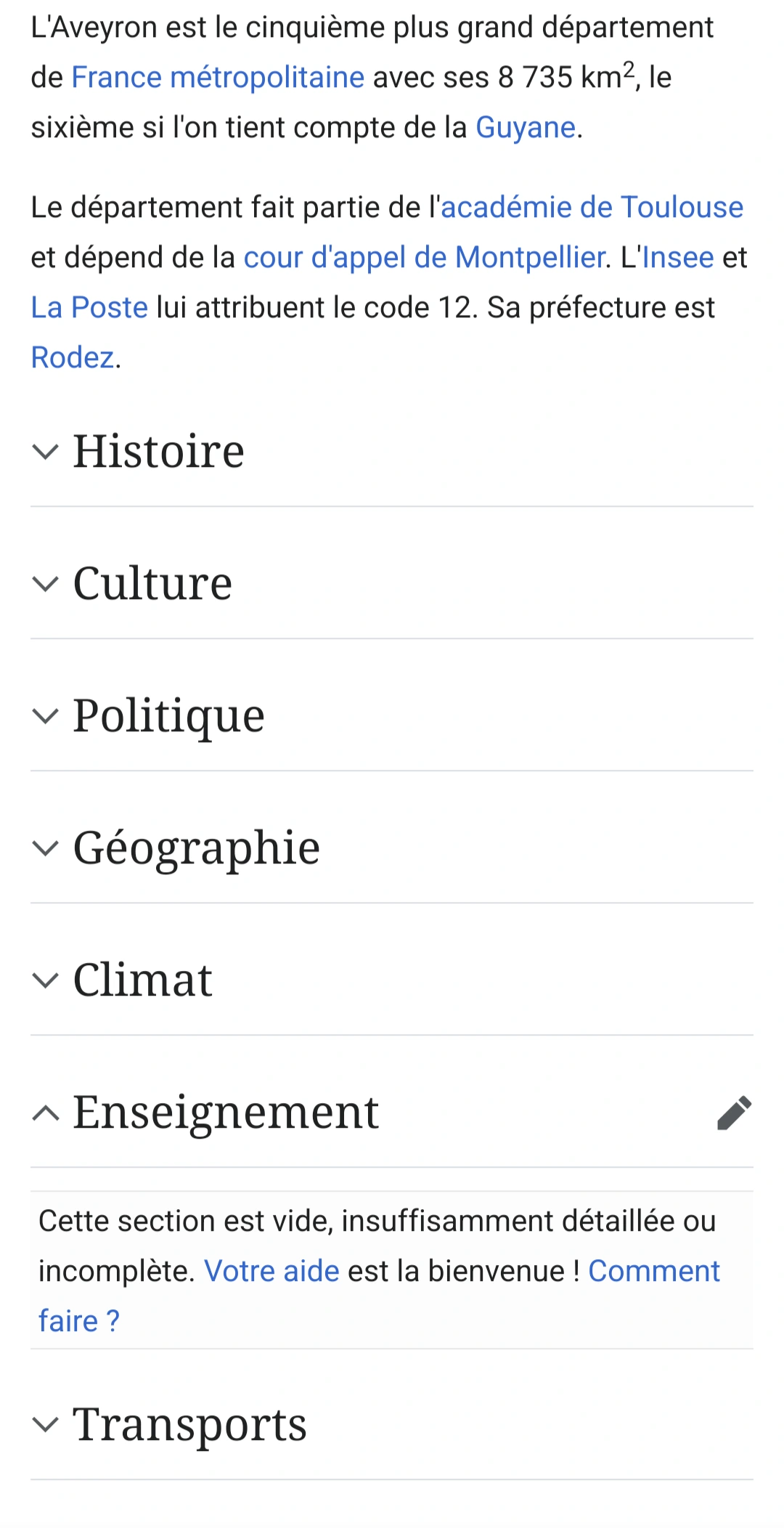
Task: Collapse the Enseignement section chevron
Action: point(46,1113)
